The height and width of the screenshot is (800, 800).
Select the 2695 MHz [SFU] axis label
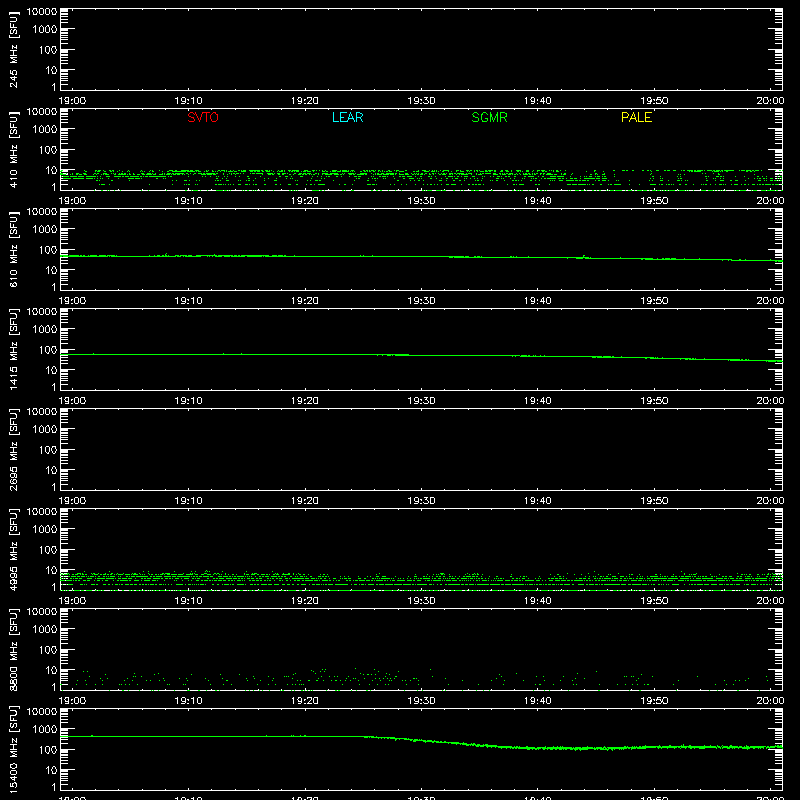(14, 450)
